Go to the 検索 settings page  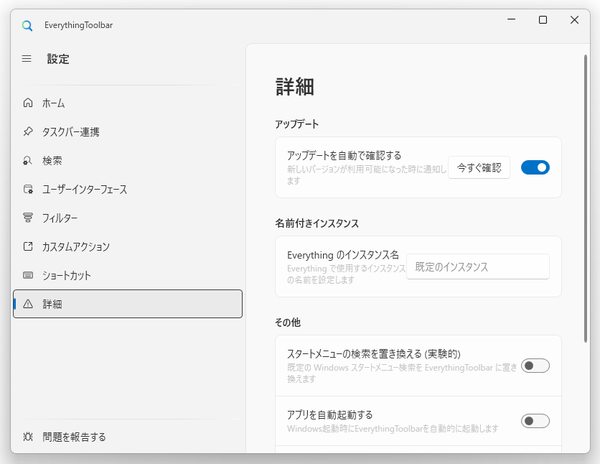[x=128, y=160]
